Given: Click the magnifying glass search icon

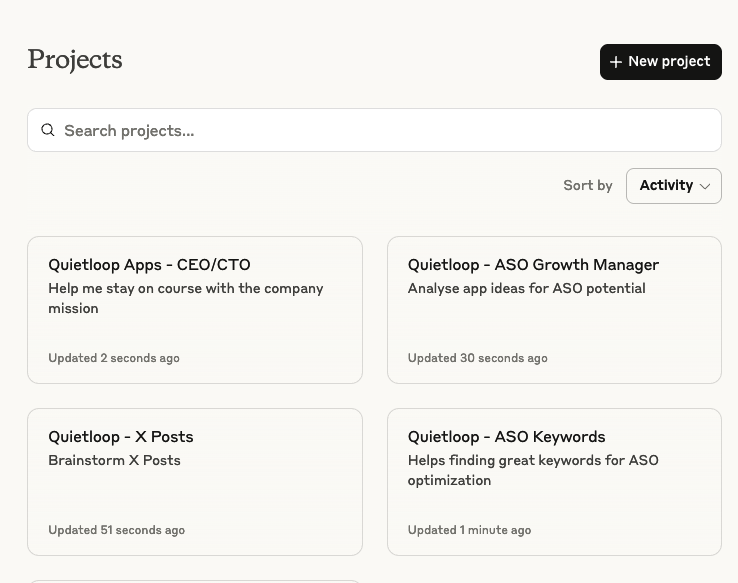Looking at the screenshot, I should [x=48, y=130].
